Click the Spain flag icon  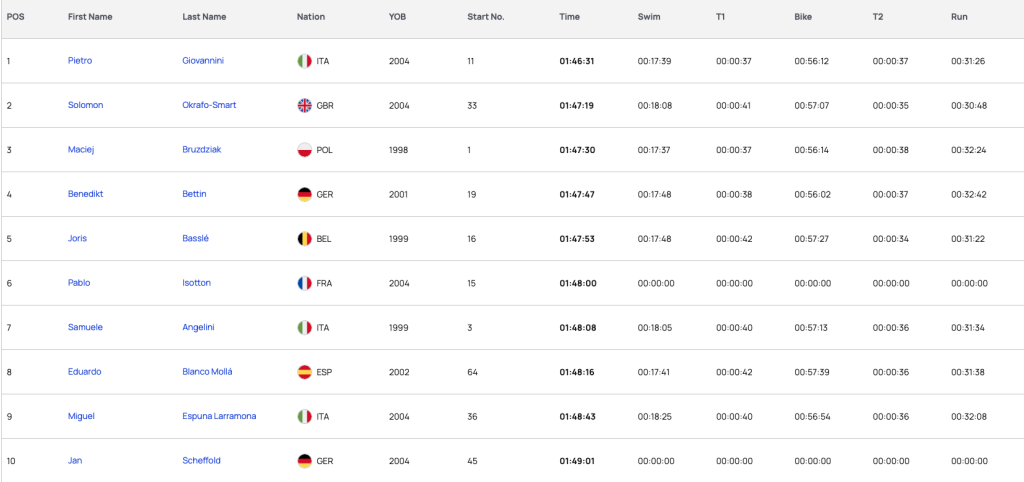coord(304,372)
